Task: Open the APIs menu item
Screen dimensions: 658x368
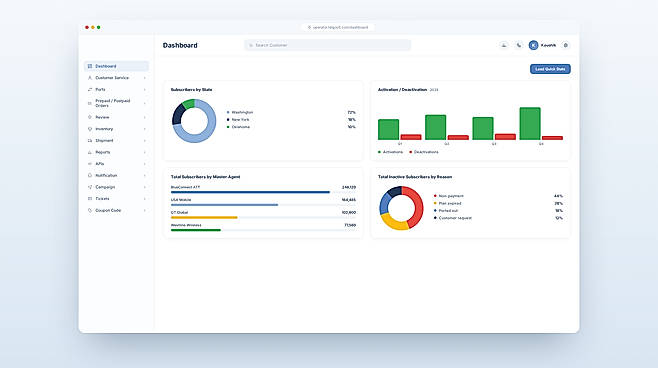Action: 116,164
